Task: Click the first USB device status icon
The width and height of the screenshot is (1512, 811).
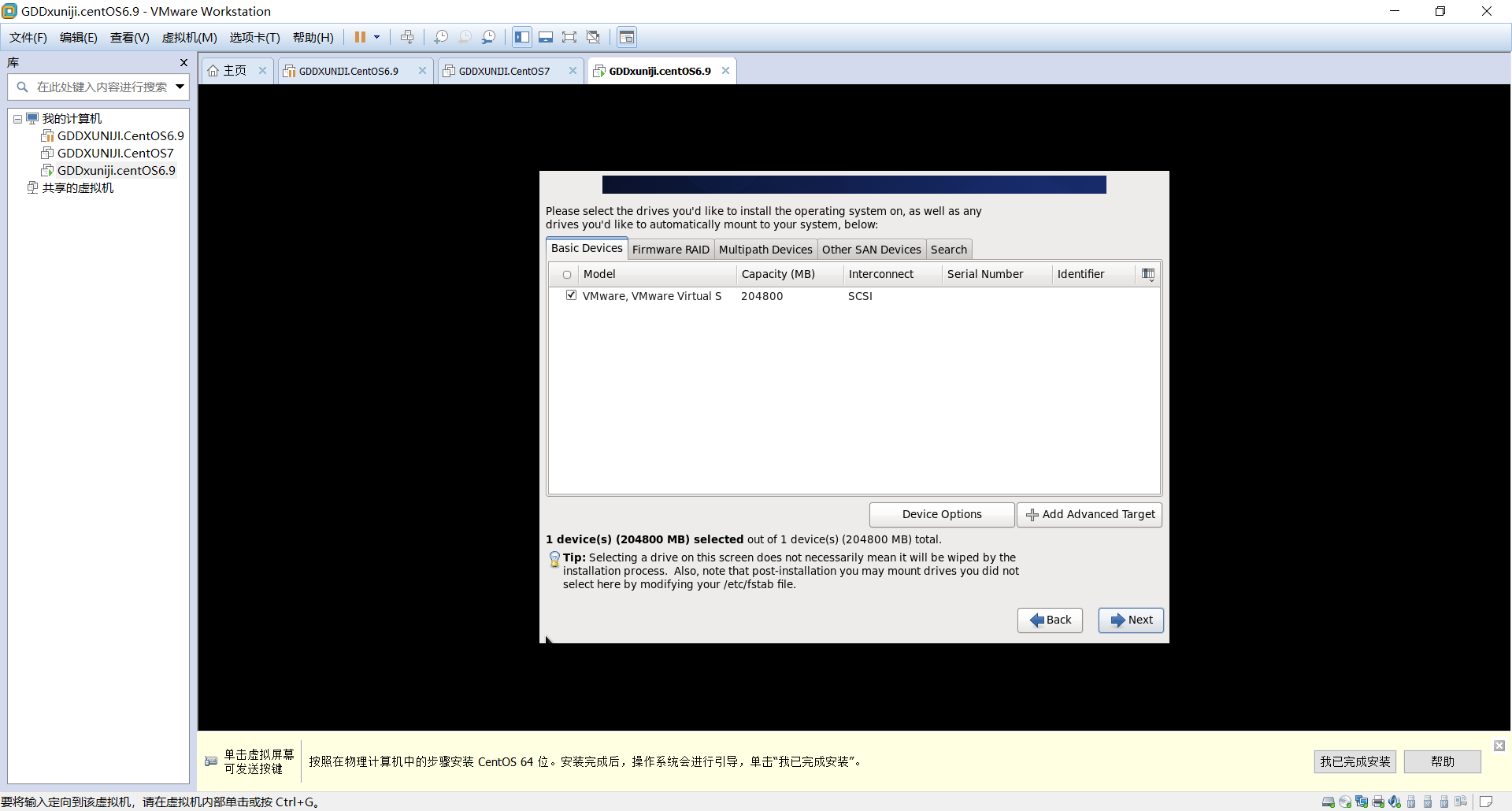Action: point(1411,802)
